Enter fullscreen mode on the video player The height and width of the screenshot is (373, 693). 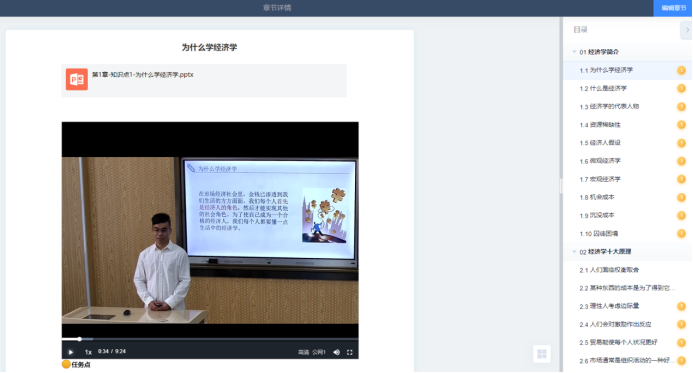click(x=350, y=352)
